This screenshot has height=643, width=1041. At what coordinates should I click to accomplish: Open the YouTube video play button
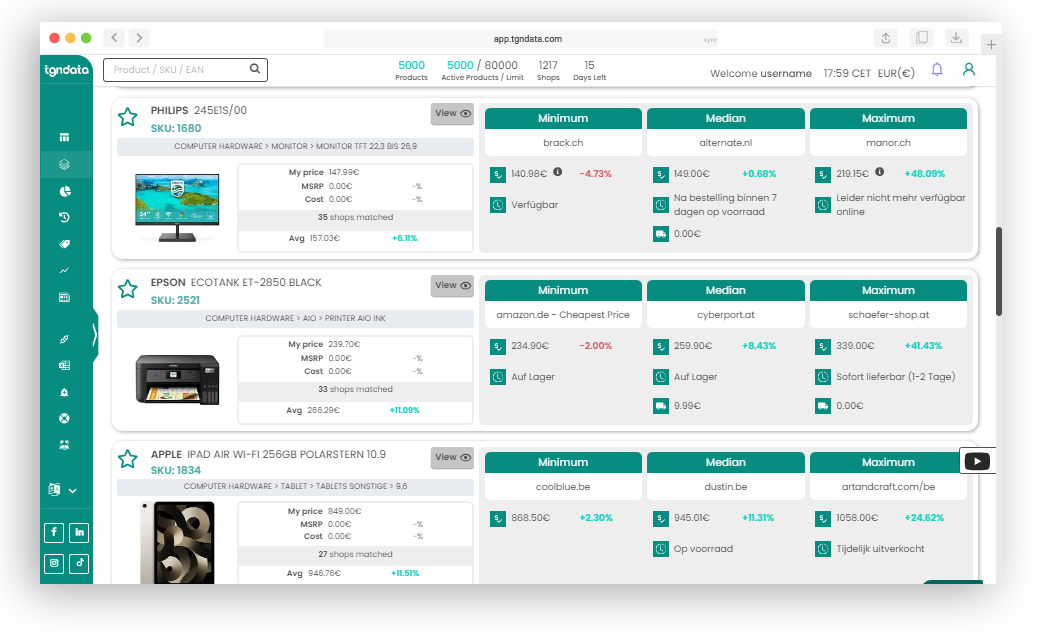(x=977, y=461)
